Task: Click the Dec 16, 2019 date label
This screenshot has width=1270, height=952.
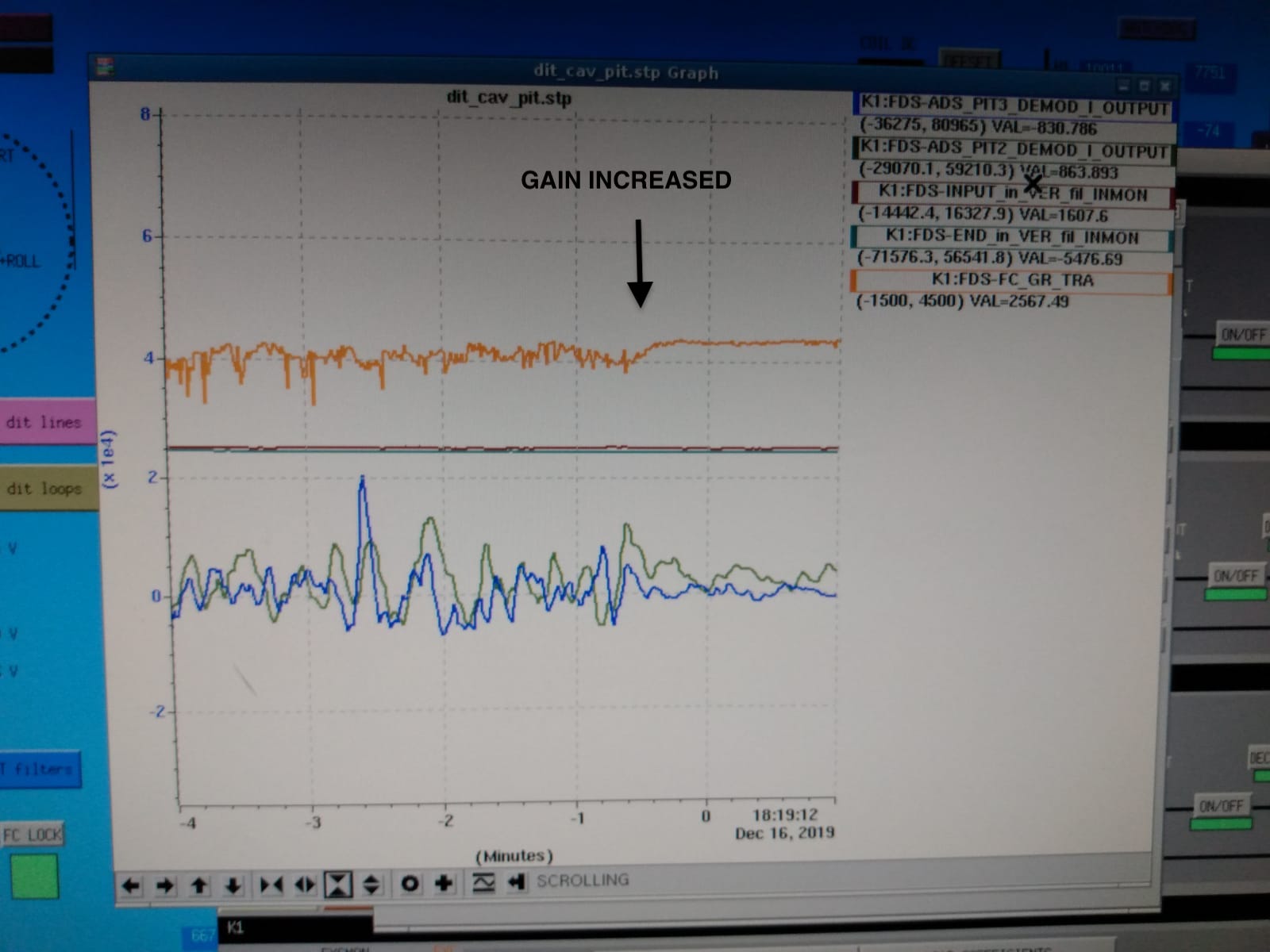Action: (x=785, y=833)
